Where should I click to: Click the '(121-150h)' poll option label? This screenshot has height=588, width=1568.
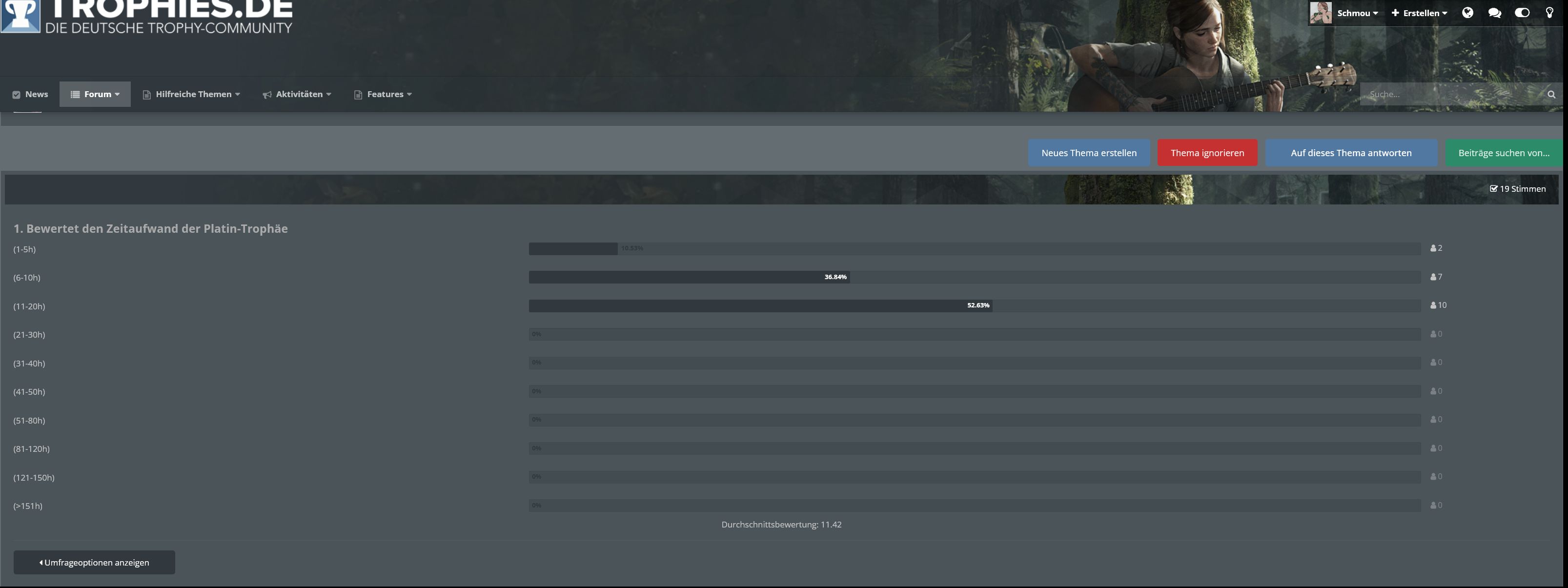tap(34, 478)
